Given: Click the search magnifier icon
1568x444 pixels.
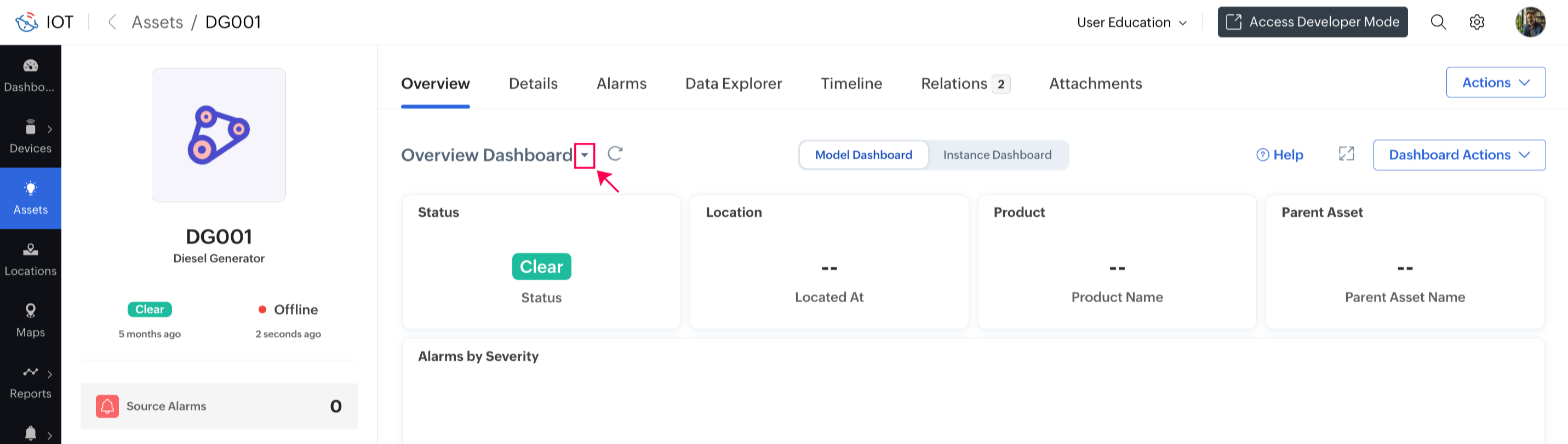Looking at the screenshot, I should click(1438, 22).
